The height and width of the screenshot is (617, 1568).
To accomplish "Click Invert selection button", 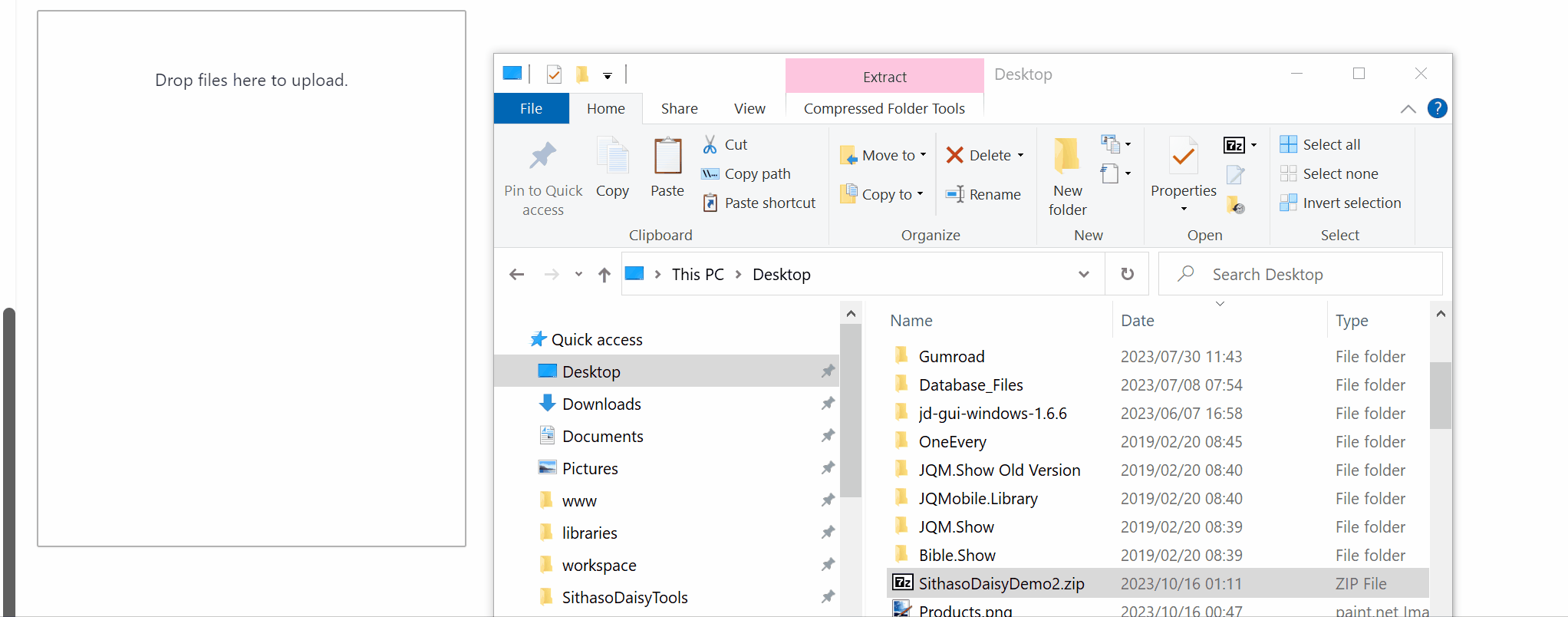I will coord(1351,203).
